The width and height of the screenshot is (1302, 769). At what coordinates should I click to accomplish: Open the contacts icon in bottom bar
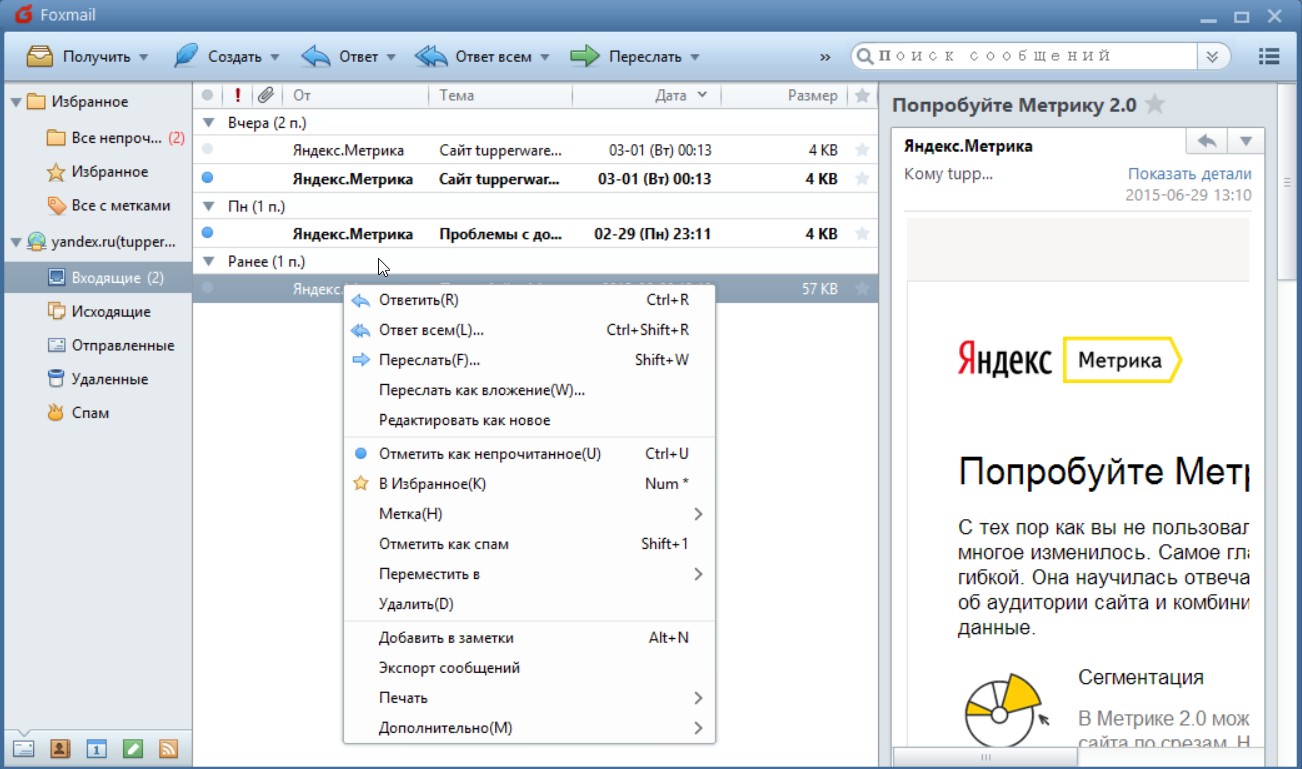[60, 748]
